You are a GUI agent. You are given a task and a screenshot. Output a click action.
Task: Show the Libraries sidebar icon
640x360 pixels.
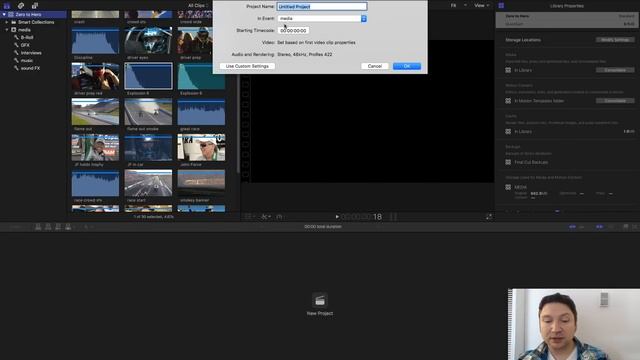click(x=7, y=5)
